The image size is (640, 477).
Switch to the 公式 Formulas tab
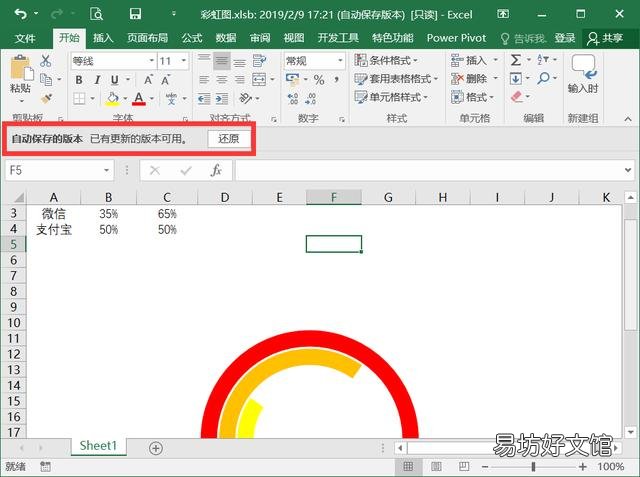[192, 38]
